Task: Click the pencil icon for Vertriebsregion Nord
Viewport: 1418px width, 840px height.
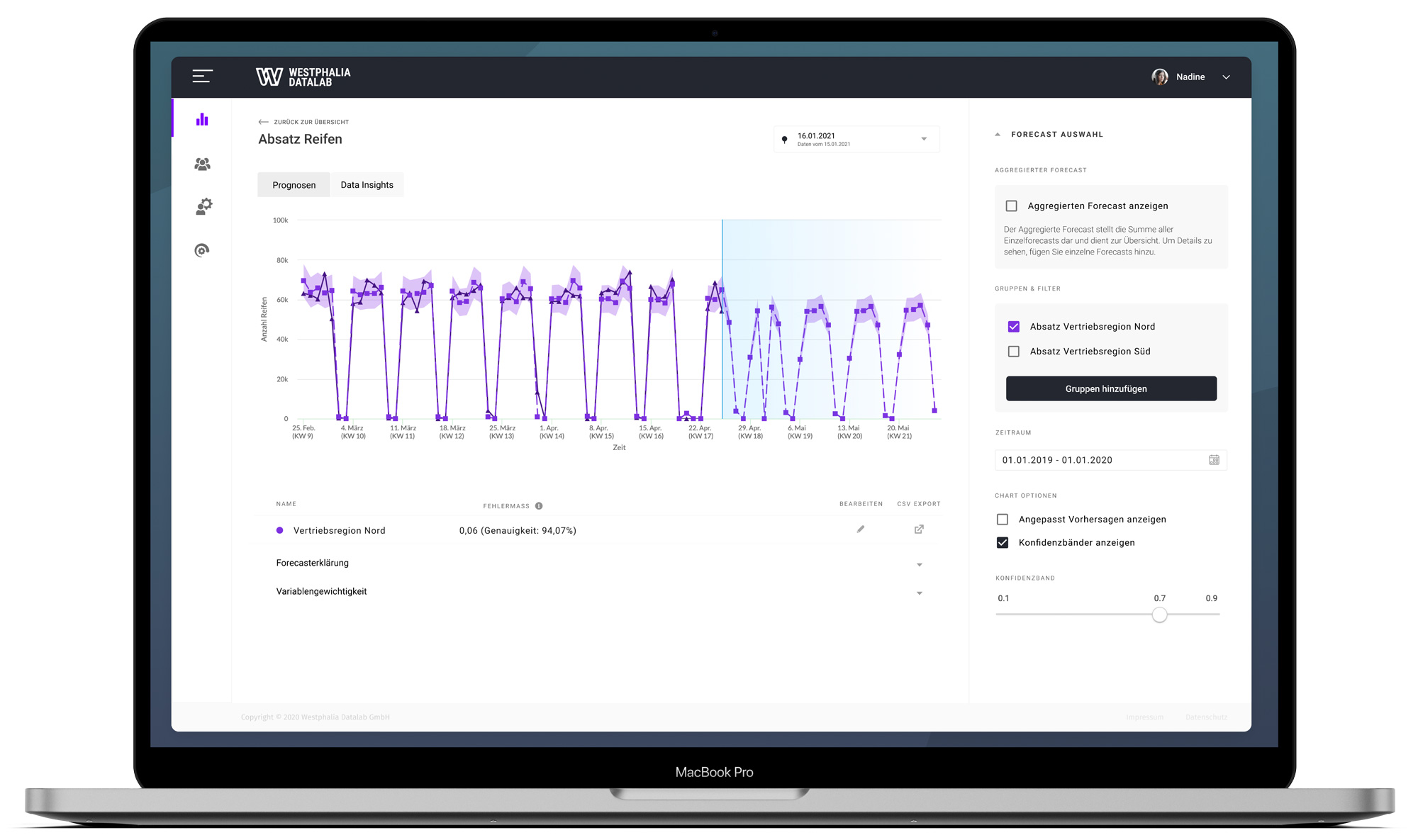Action: pos(861,529)
